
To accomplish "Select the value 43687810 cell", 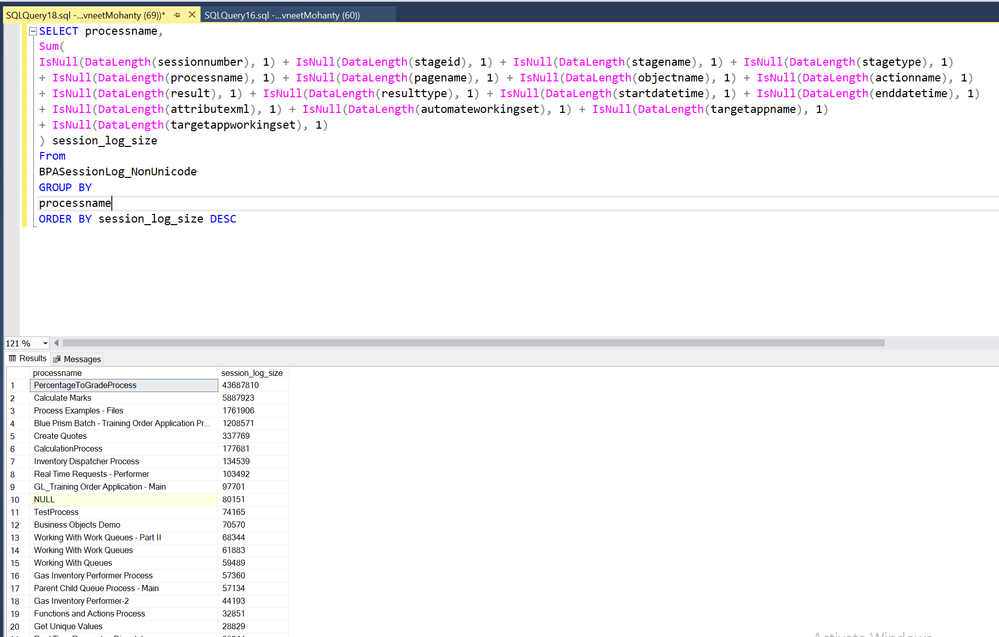I will [253, 385].
